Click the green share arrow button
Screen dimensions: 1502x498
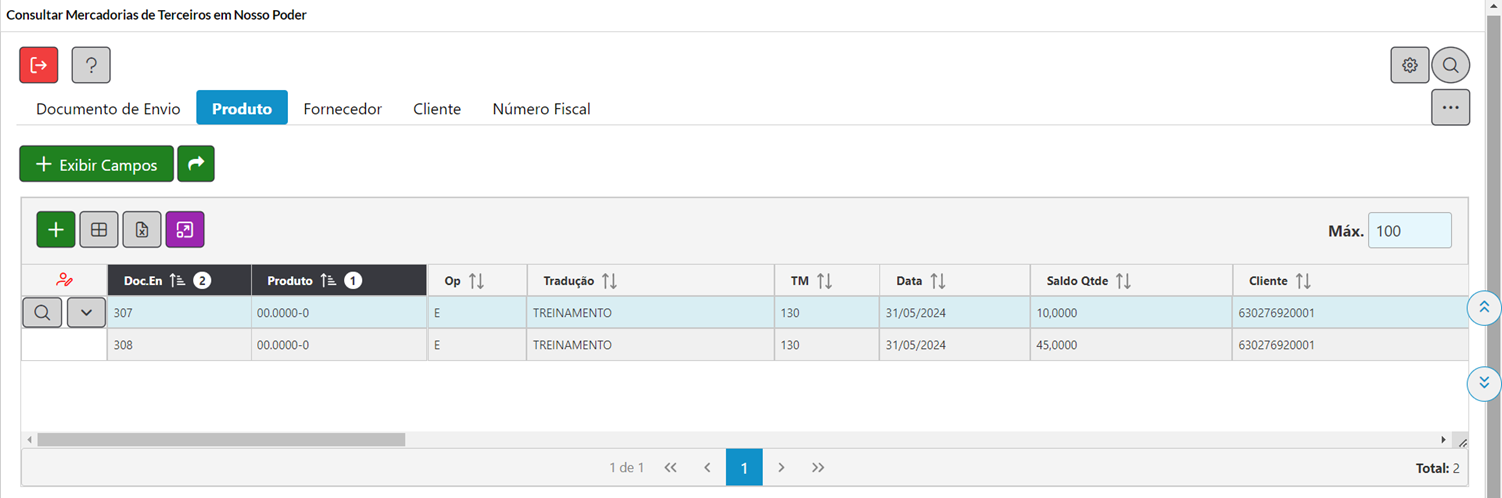coord(196,164)
